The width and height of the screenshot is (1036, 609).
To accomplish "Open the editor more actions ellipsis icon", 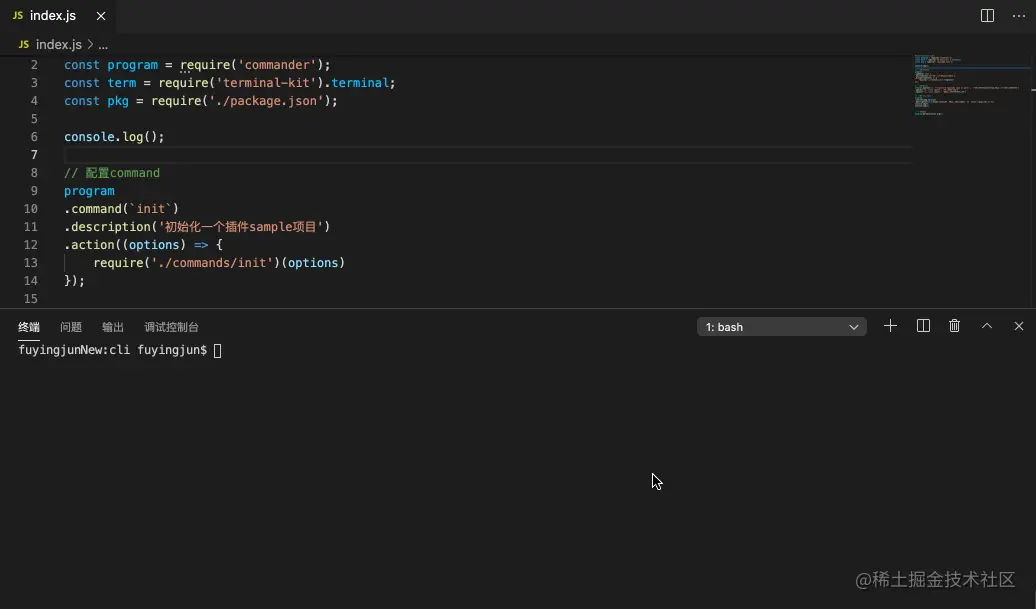I will pyautogui.click(x=1019, y=15).
